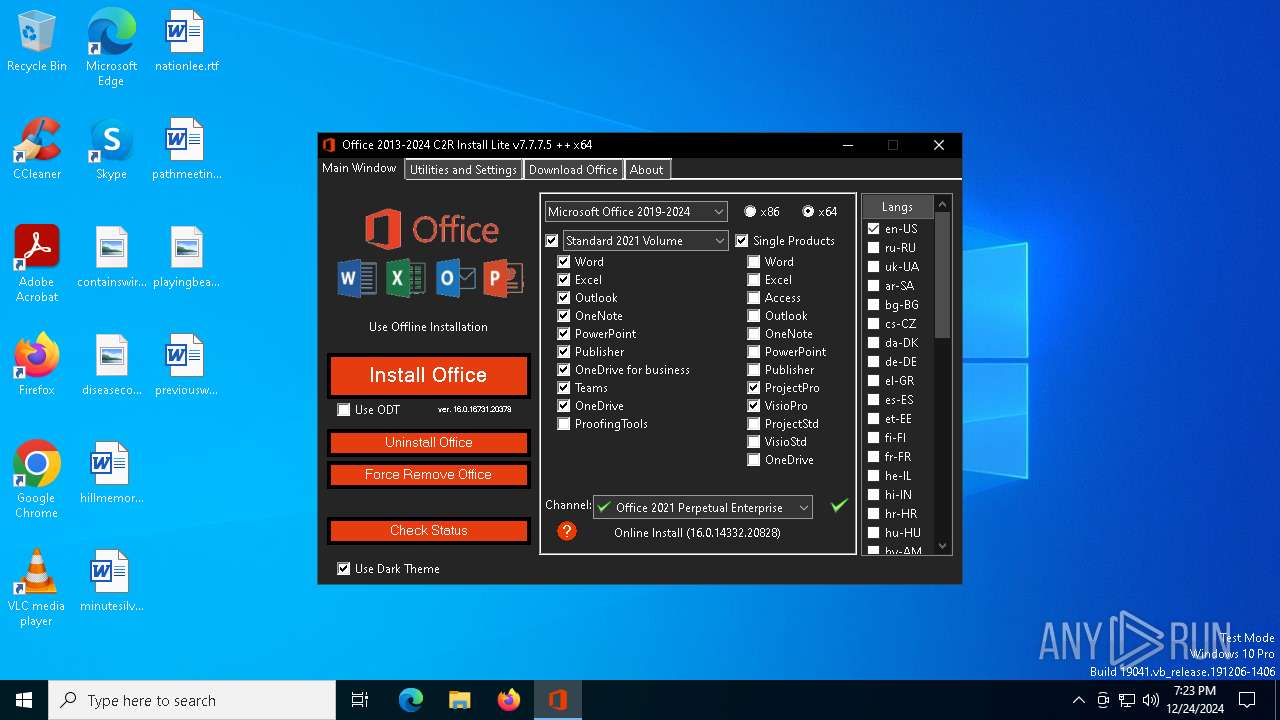Screen dimensions: 1280x720
Task: Switch to the Main Window tab
Action: coord(359,168)
